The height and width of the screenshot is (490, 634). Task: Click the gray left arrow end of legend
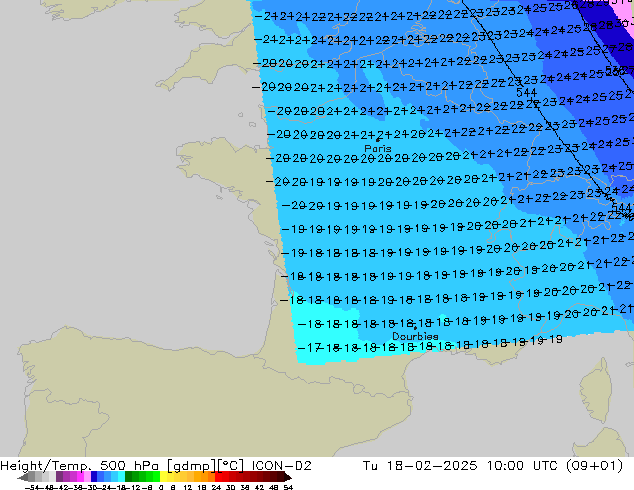[23, 476]
